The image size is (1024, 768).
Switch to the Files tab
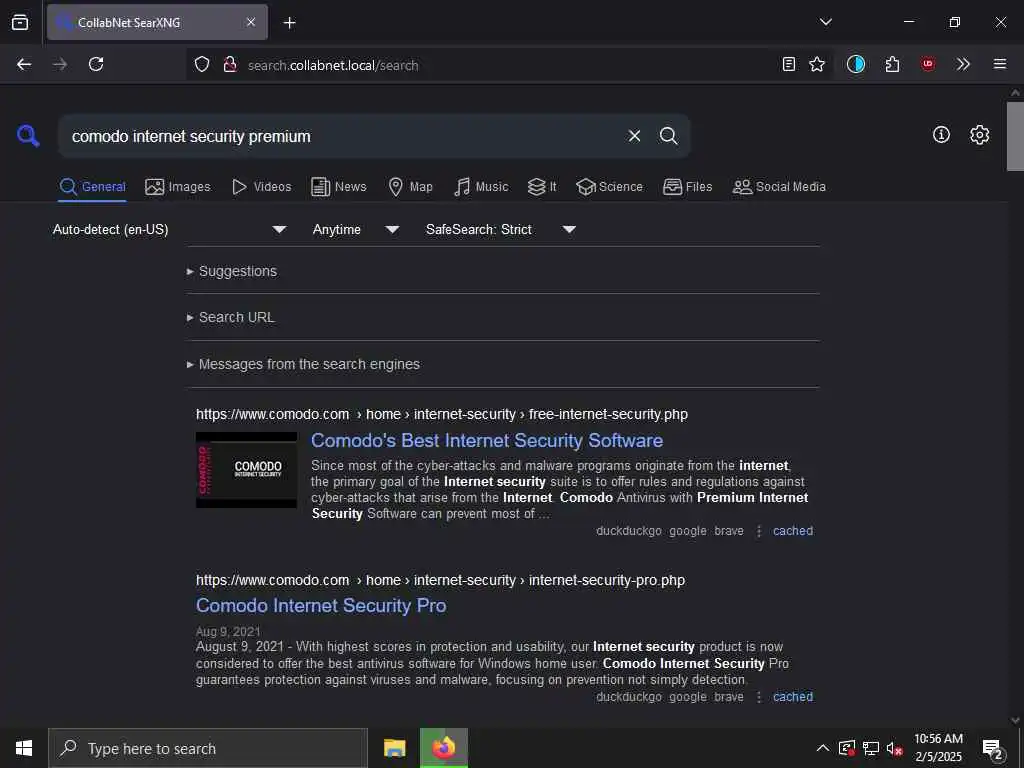(687, 187)
